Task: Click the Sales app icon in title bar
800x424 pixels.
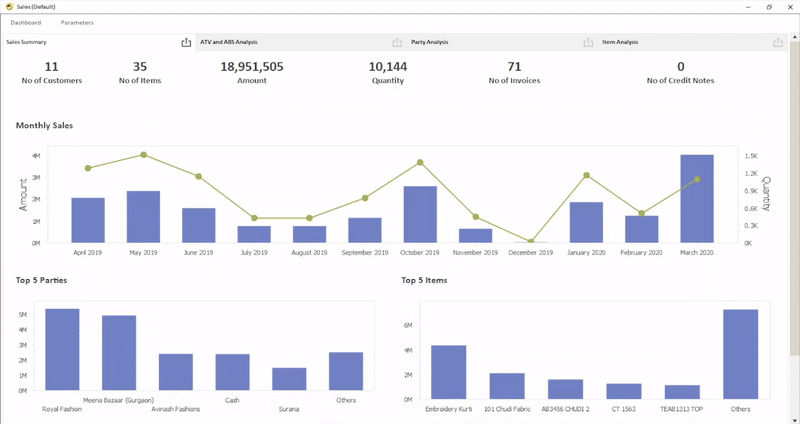Action: pos(9,6)
